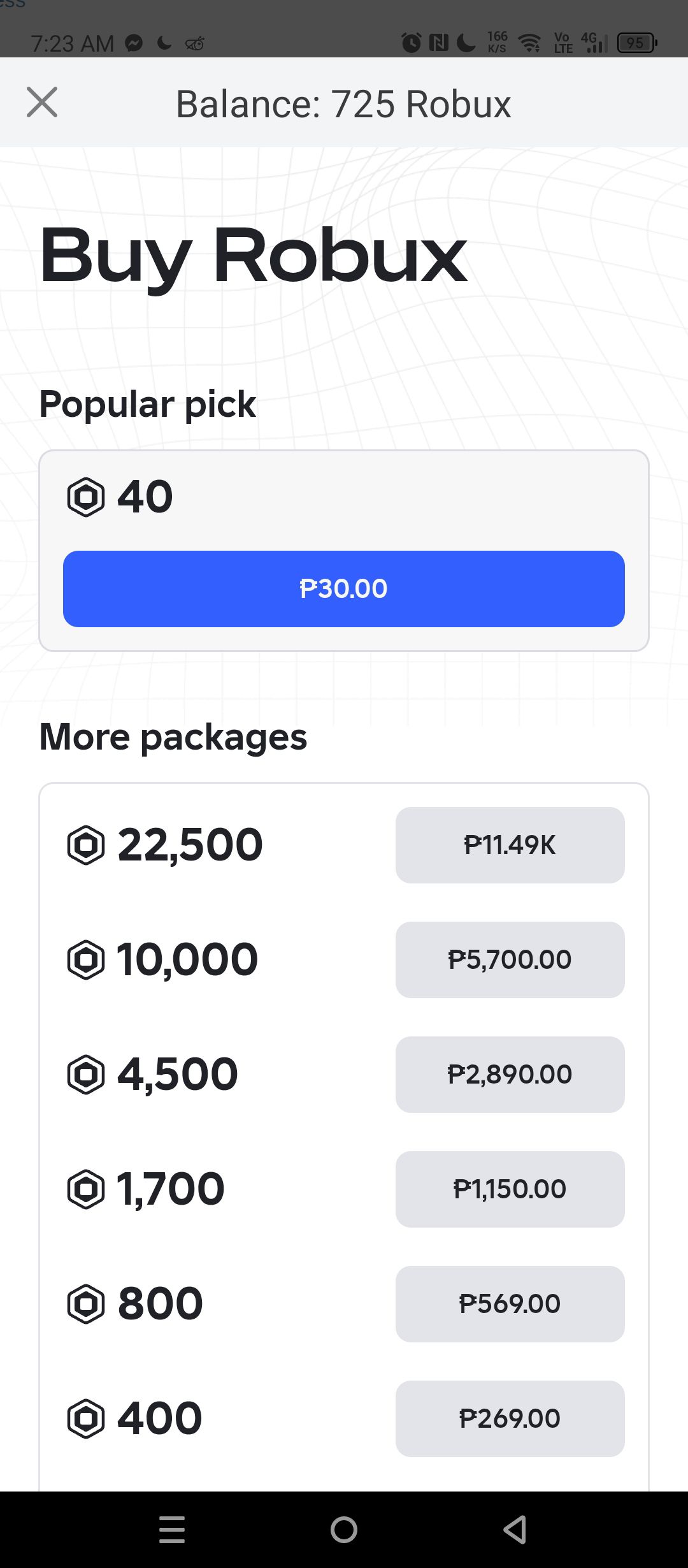Choose the ₱1,150.00 price button

pyautogui.click(x=510, y=1189)
